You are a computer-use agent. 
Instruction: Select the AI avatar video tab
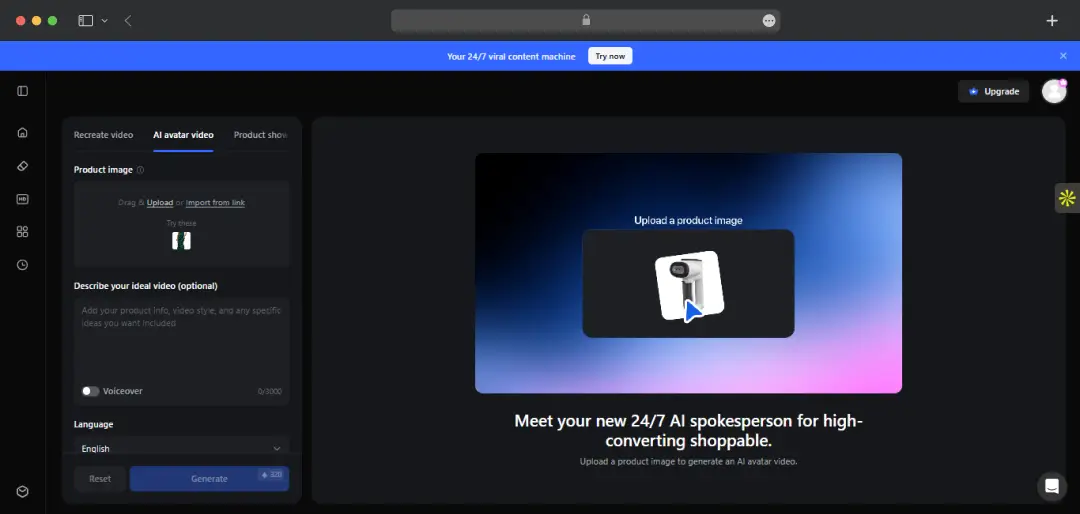pyautogui.click(x=183, y=135)
